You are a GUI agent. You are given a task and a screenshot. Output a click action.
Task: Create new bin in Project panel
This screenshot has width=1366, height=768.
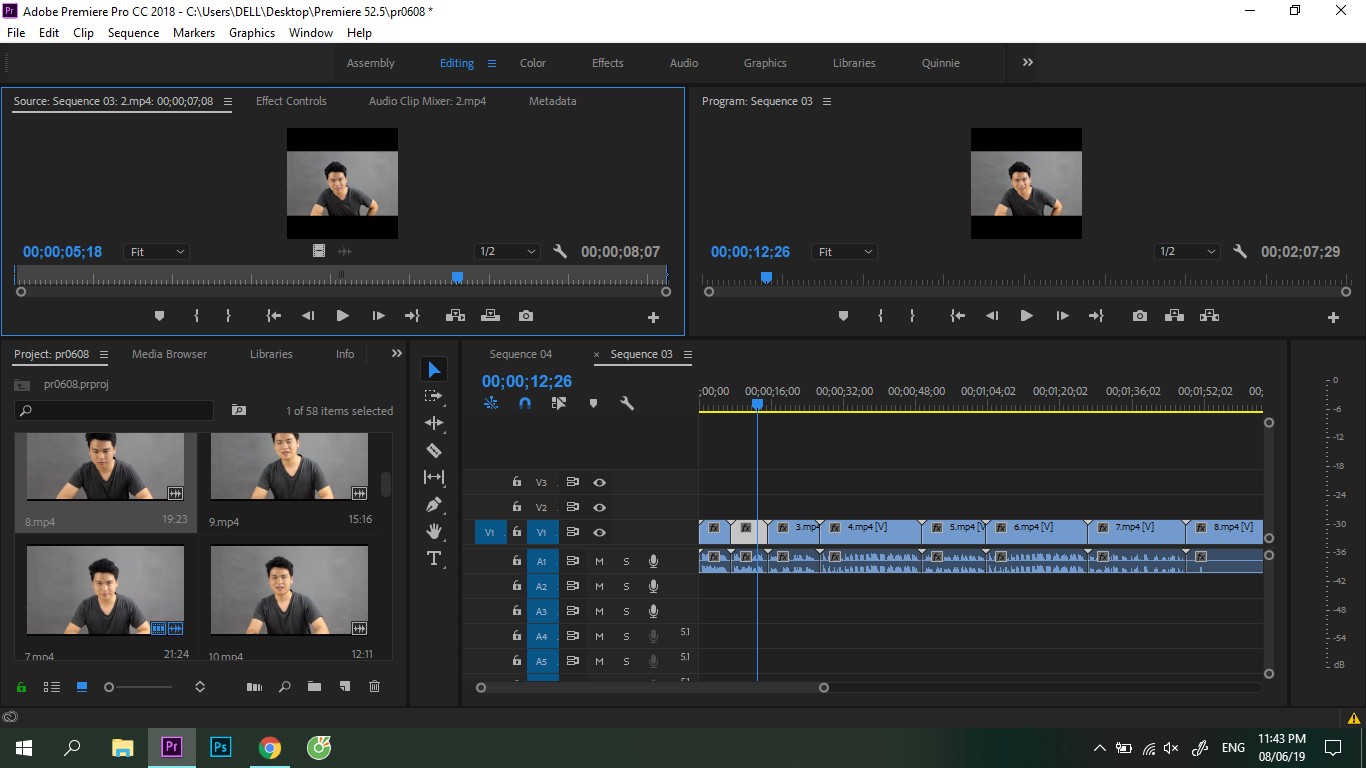pyautogui.click(x=314, y=687)
